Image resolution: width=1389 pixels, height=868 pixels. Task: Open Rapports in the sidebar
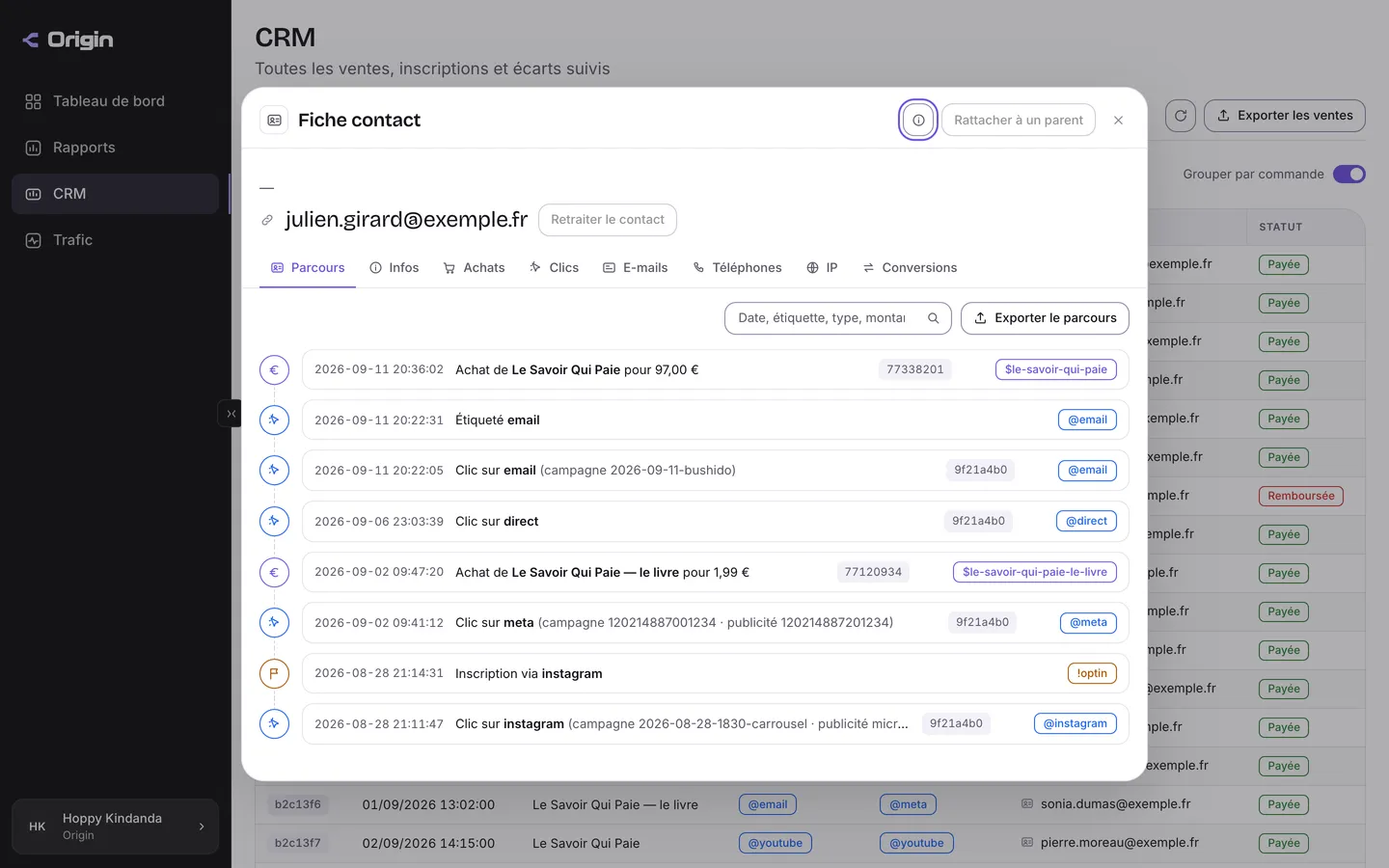coord(116,148)
